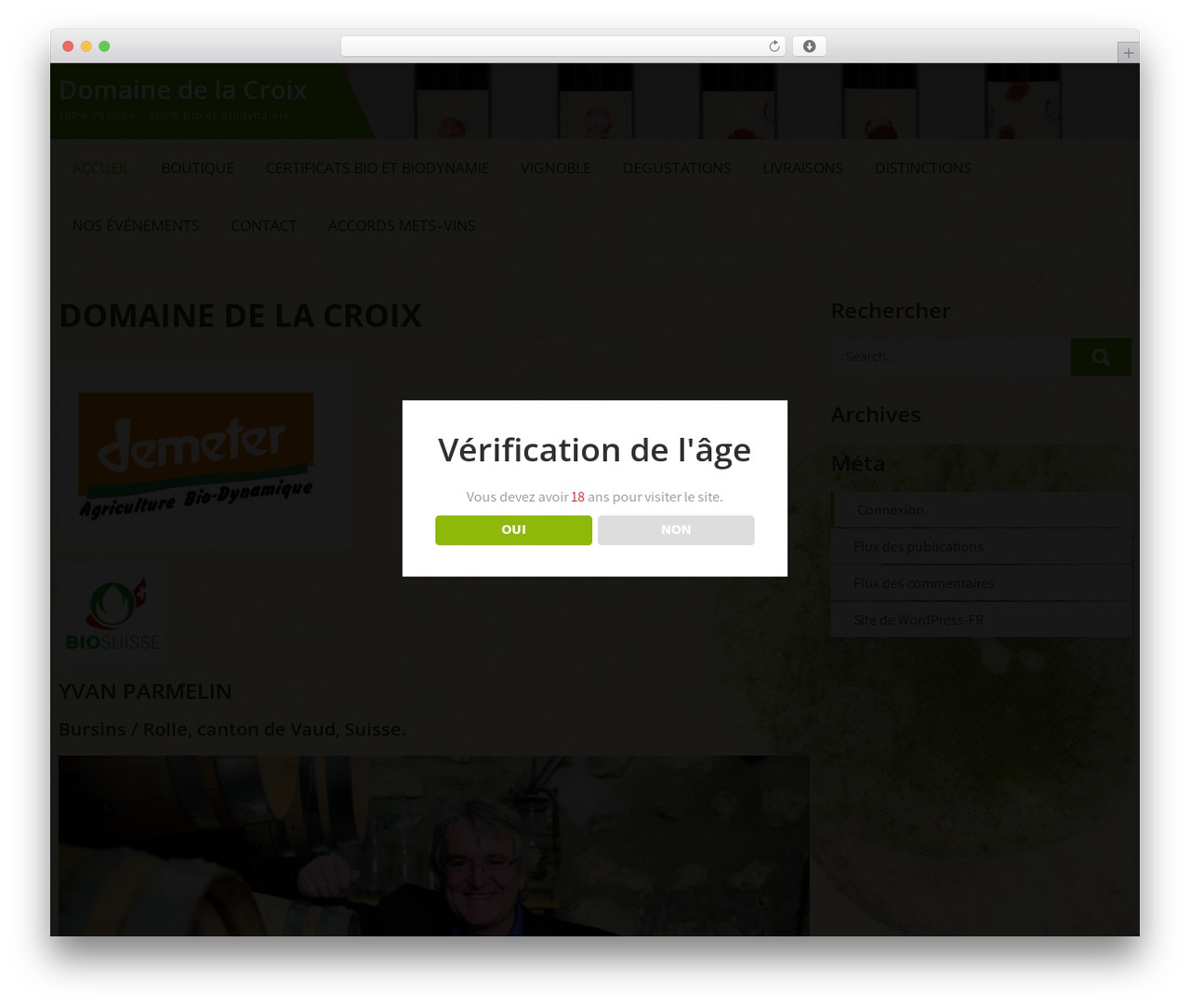Screen dimensions: 1190x1008
Task: Open Site de WordPress-FR link
Action: [919, 620]
